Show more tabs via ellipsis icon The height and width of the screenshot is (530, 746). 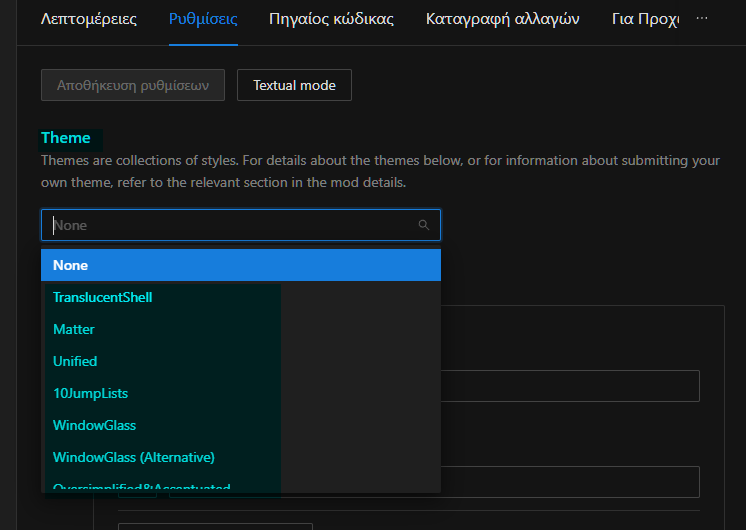point(702,19)
